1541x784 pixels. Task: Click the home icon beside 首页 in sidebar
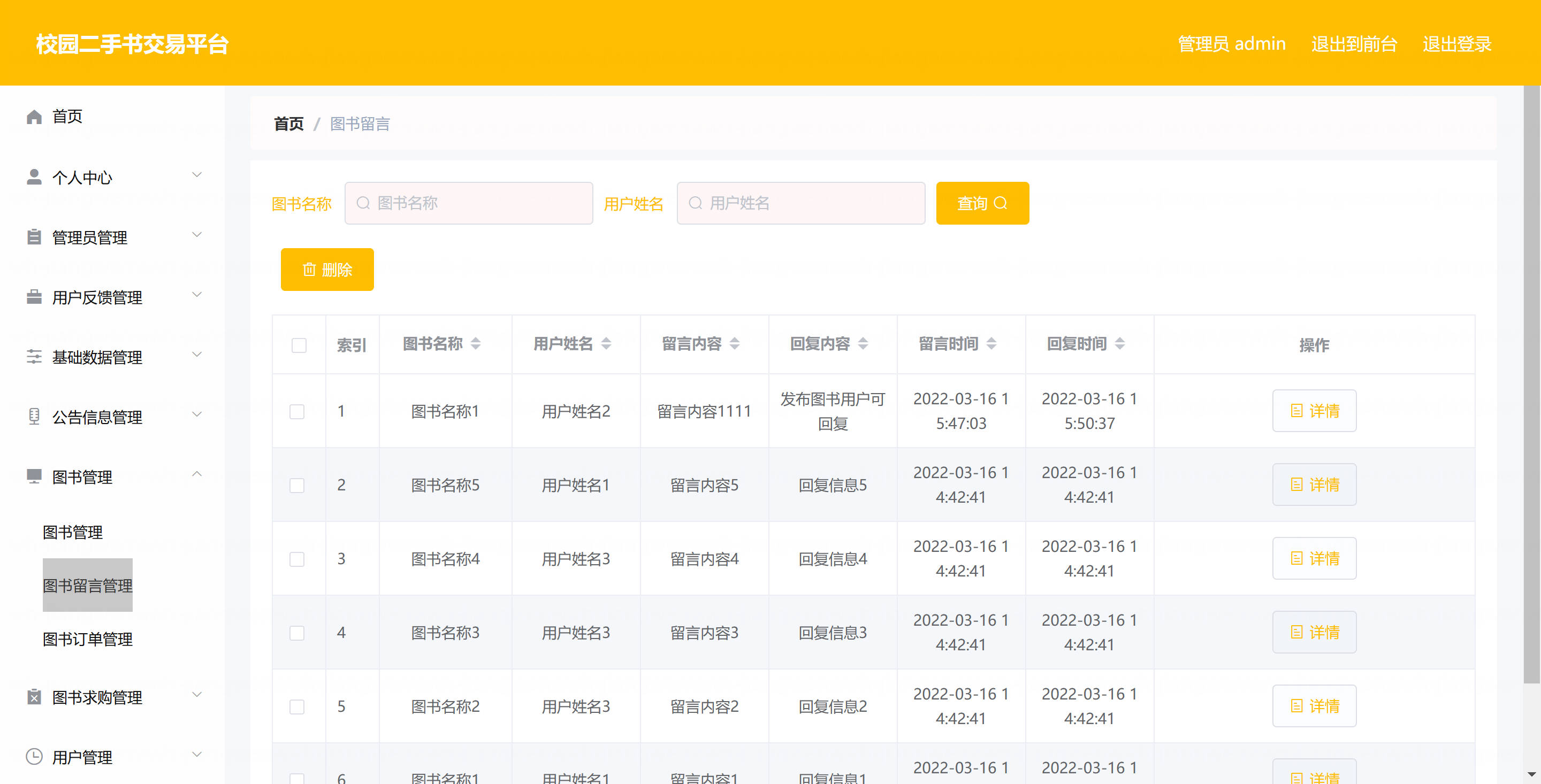point(34,117)
